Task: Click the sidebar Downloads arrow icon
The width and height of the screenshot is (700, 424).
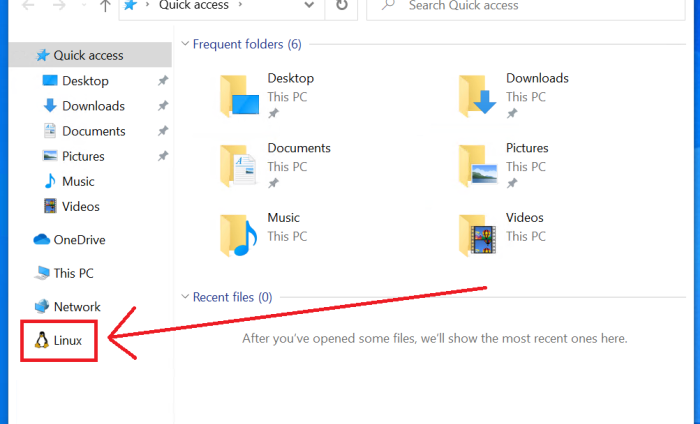Action: 50,105
